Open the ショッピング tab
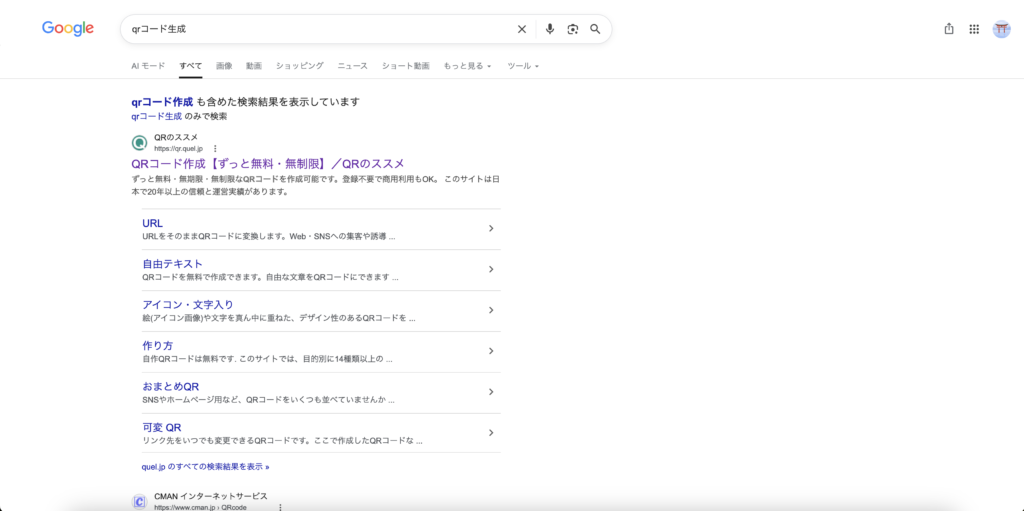This screenshot has width=1024, height=511. [x=300, y=66]
